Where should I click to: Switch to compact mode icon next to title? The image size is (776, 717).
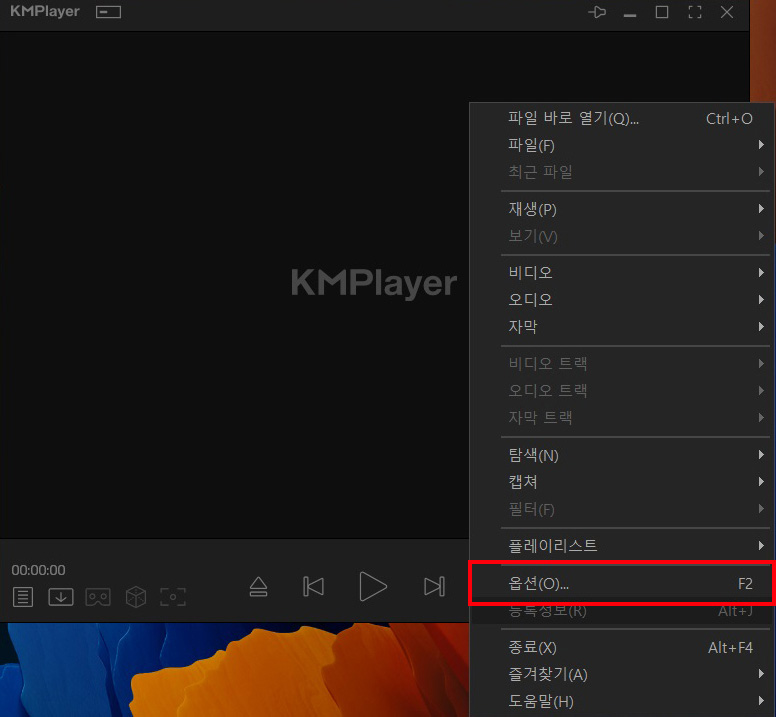click(108, 12)
